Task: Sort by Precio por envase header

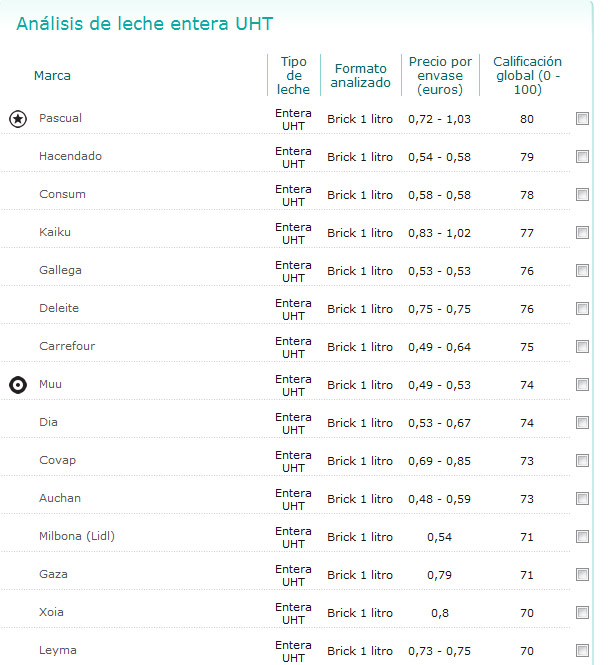Action: [x=440, y=76]
